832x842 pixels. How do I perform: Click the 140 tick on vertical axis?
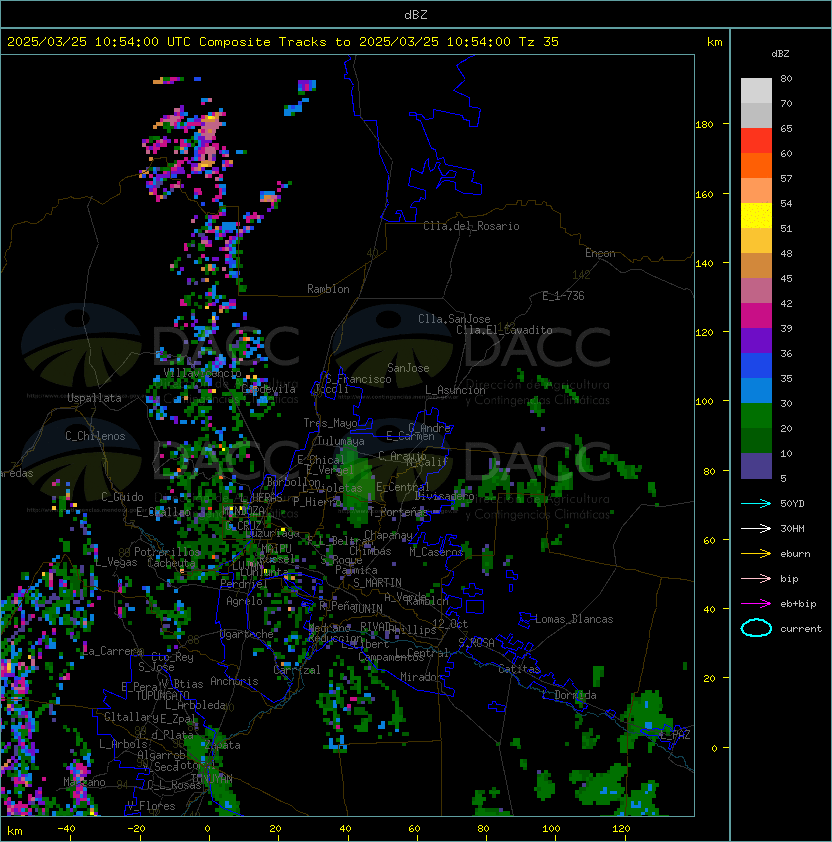pos(704,263)
